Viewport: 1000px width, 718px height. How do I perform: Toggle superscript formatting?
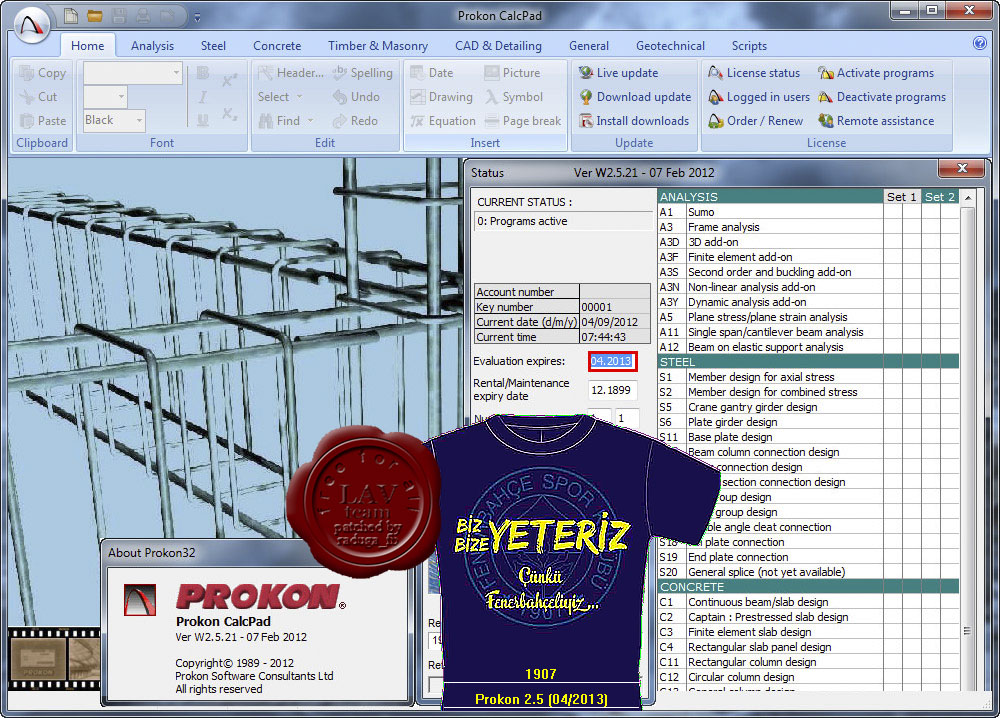(x=230, y=80)
